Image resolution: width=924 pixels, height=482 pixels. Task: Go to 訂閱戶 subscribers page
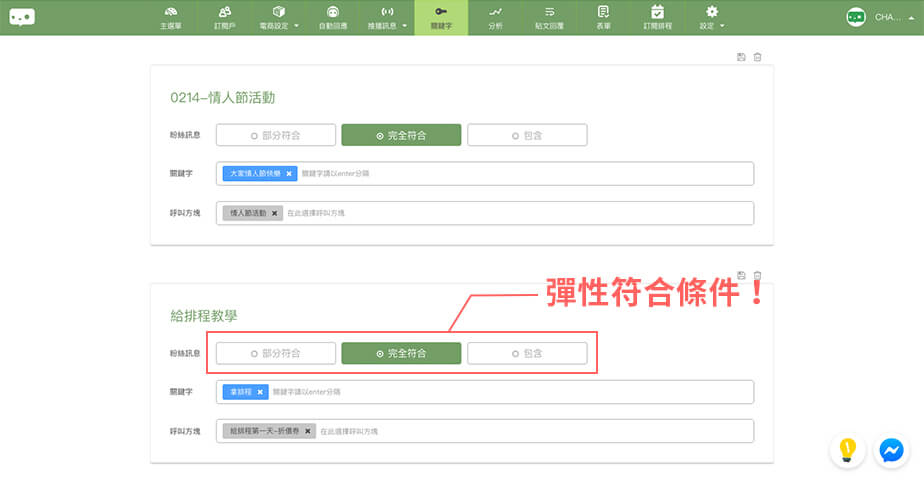point(226,17)
